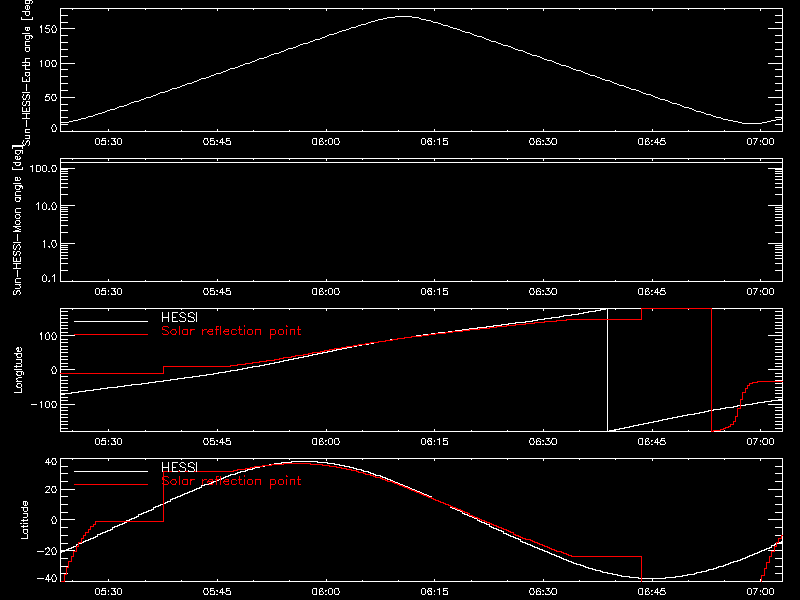Click the red vertical drop line in Longitude plot
The height and width of the screenshot is (600, 800).
point(711,370)
